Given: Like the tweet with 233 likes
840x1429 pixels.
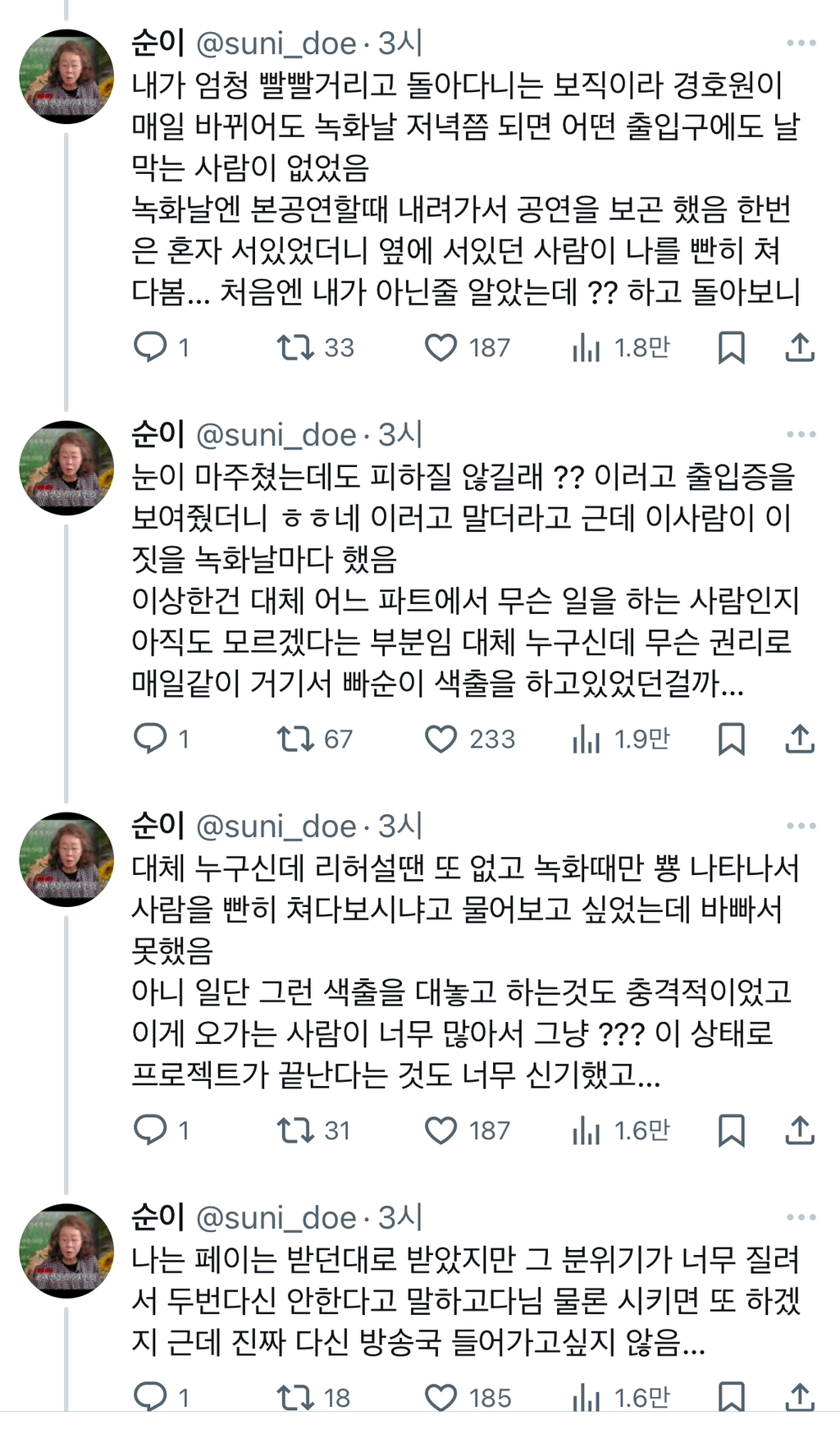Looking at the screenshot, I should (441, 740).
